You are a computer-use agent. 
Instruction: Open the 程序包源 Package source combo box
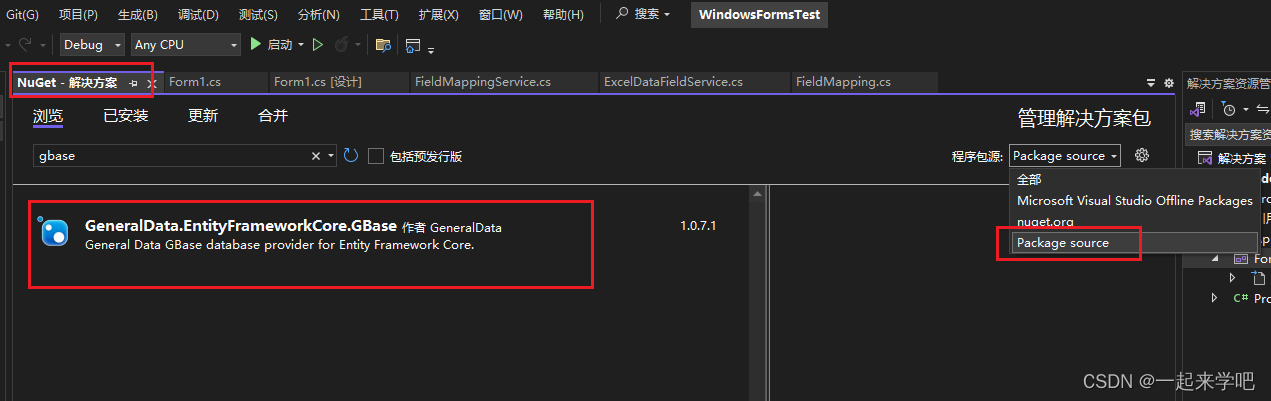click(x=1065, y=156)
